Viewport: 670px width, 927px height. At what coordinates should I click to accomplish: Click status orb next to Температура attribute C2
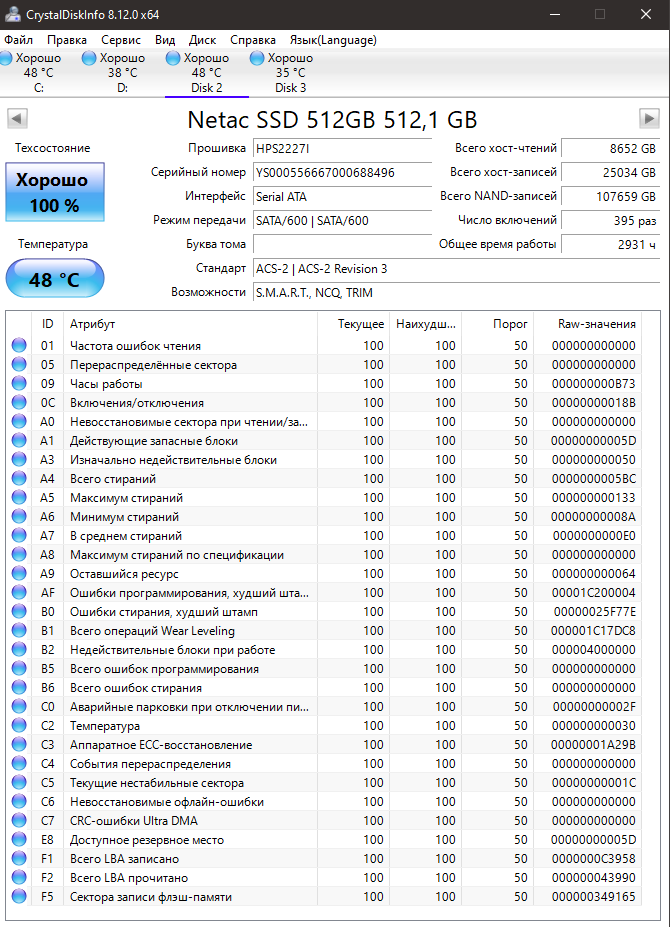click(x=19, y=726)
